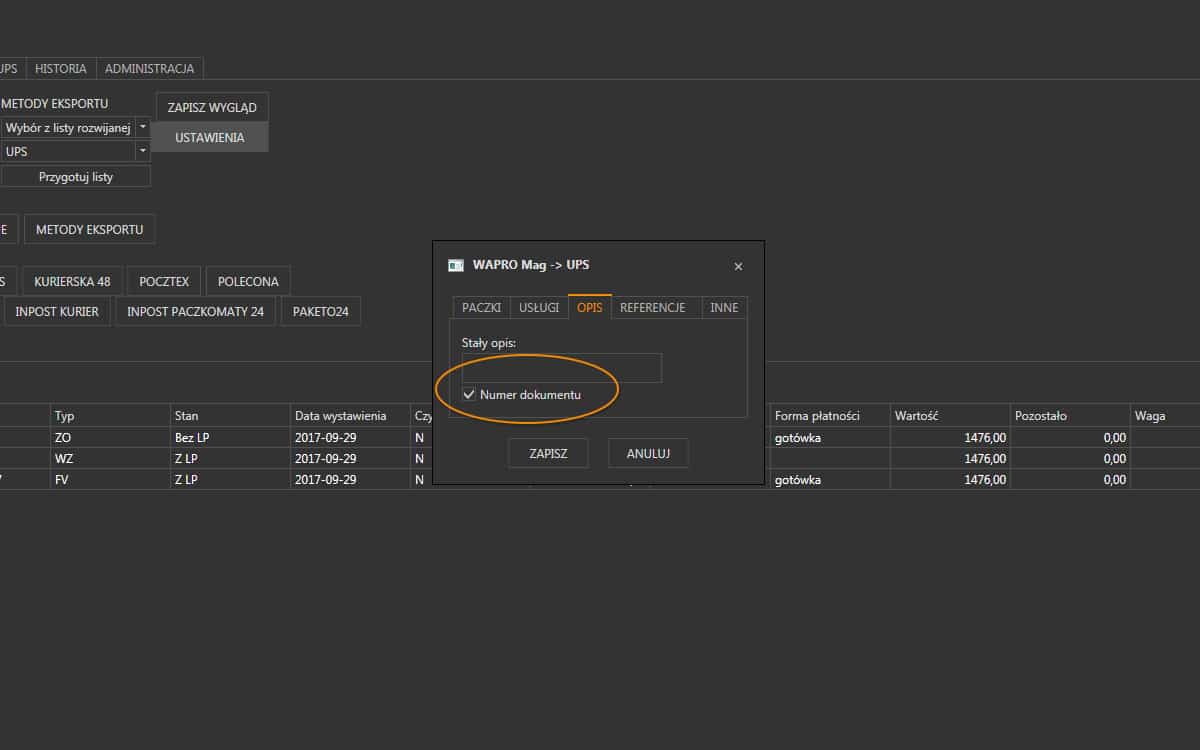Open the ADMINISTRACJA tab in main window
This screenshot has height=750, width=1200.
[149, 69]
